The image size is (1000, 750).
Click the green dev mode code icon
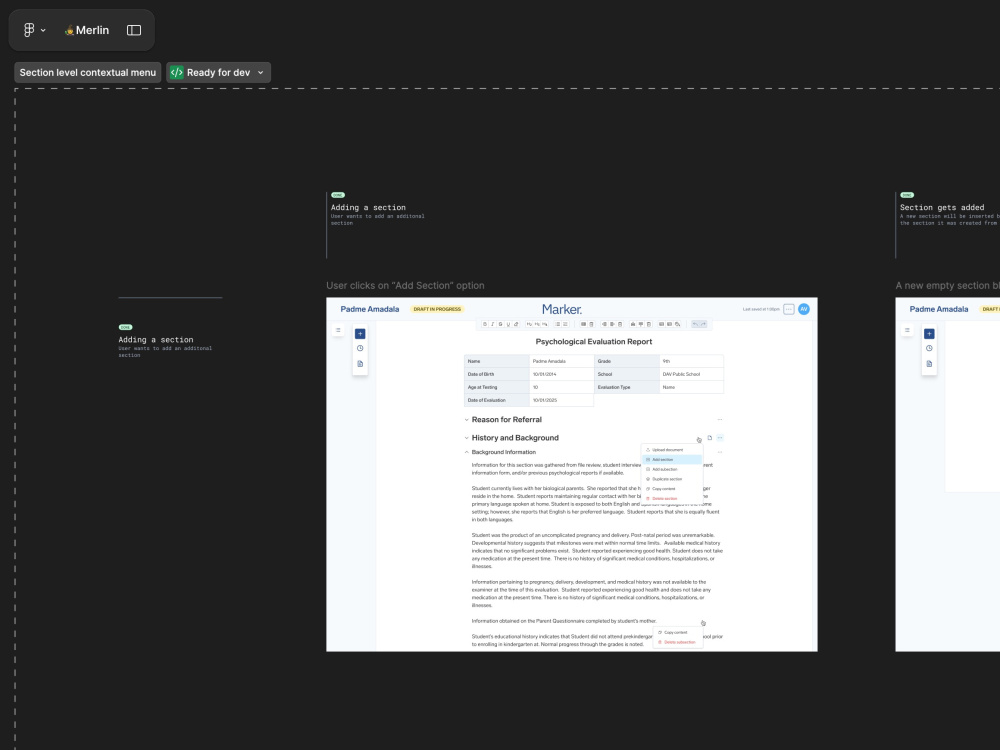(x=177, y=73)
